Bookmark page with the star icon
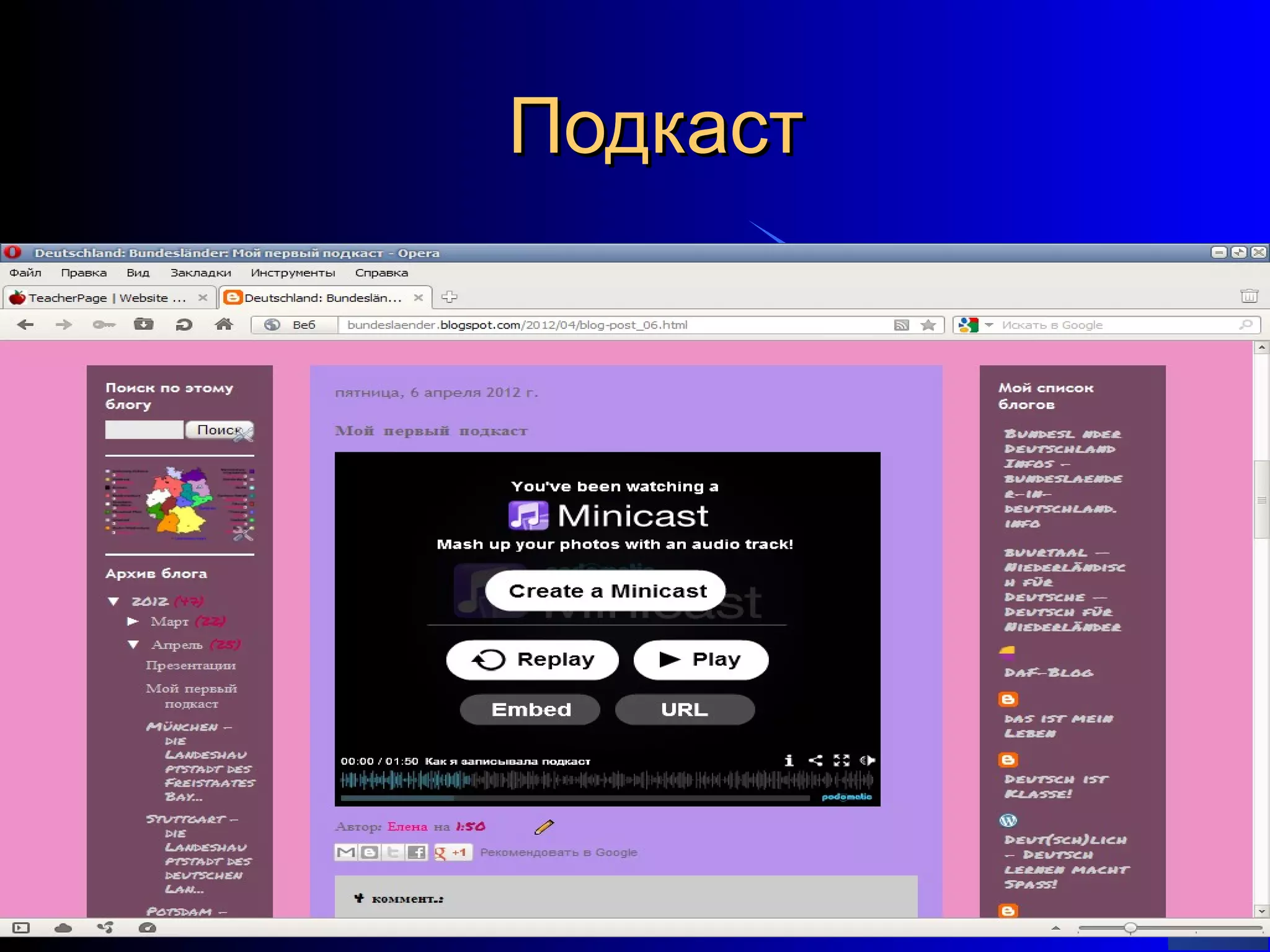1270x952 pixels. [x=928, y=325]
